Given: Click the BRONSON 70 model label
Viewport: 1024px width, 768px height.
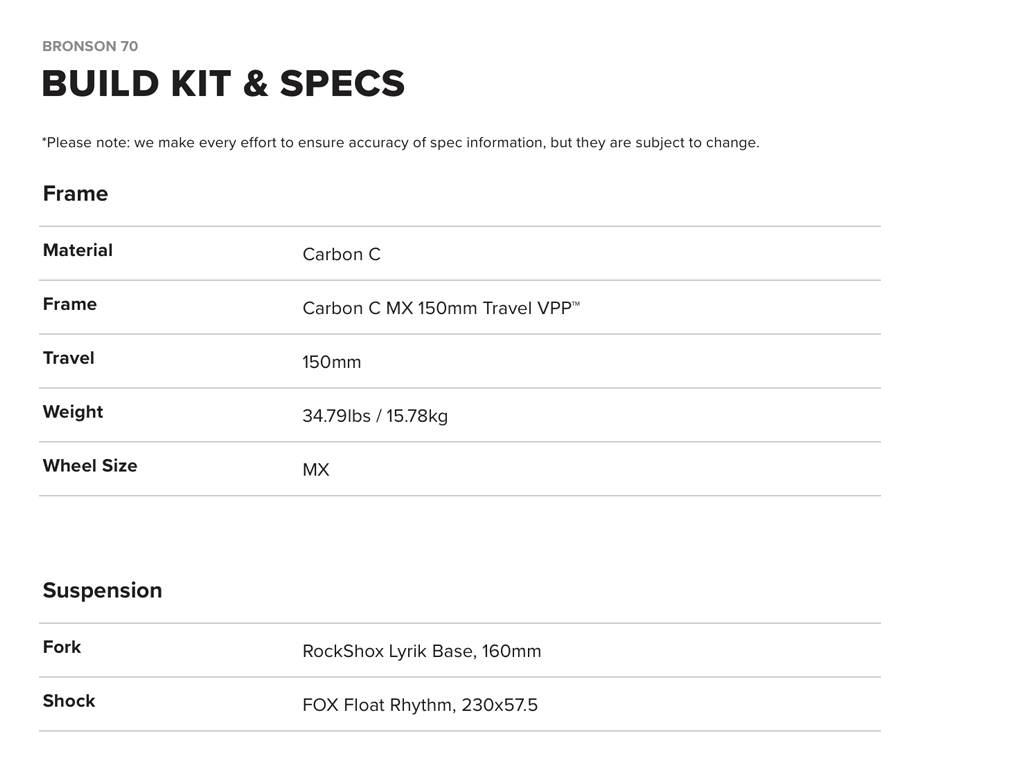Looking at the screenshot, I should (90, 46).
